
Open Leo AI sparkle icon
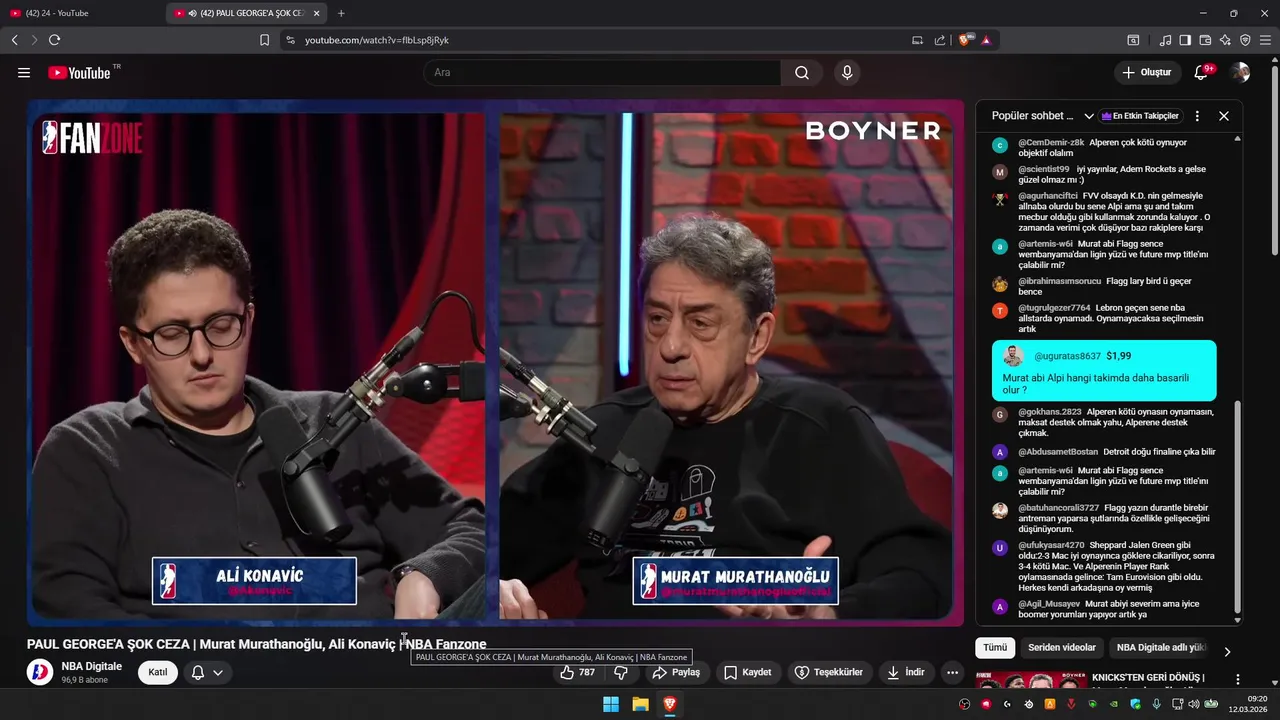point(1225,40)
